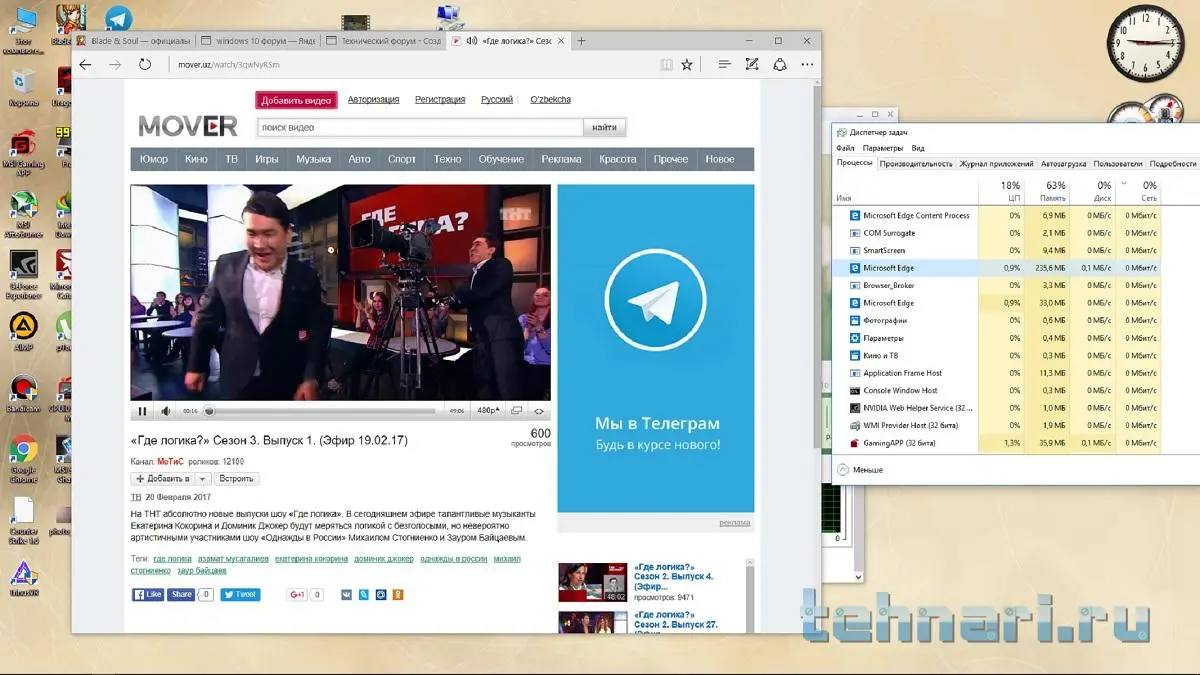Click in the 'поиск видео' field

click(420, 127)
